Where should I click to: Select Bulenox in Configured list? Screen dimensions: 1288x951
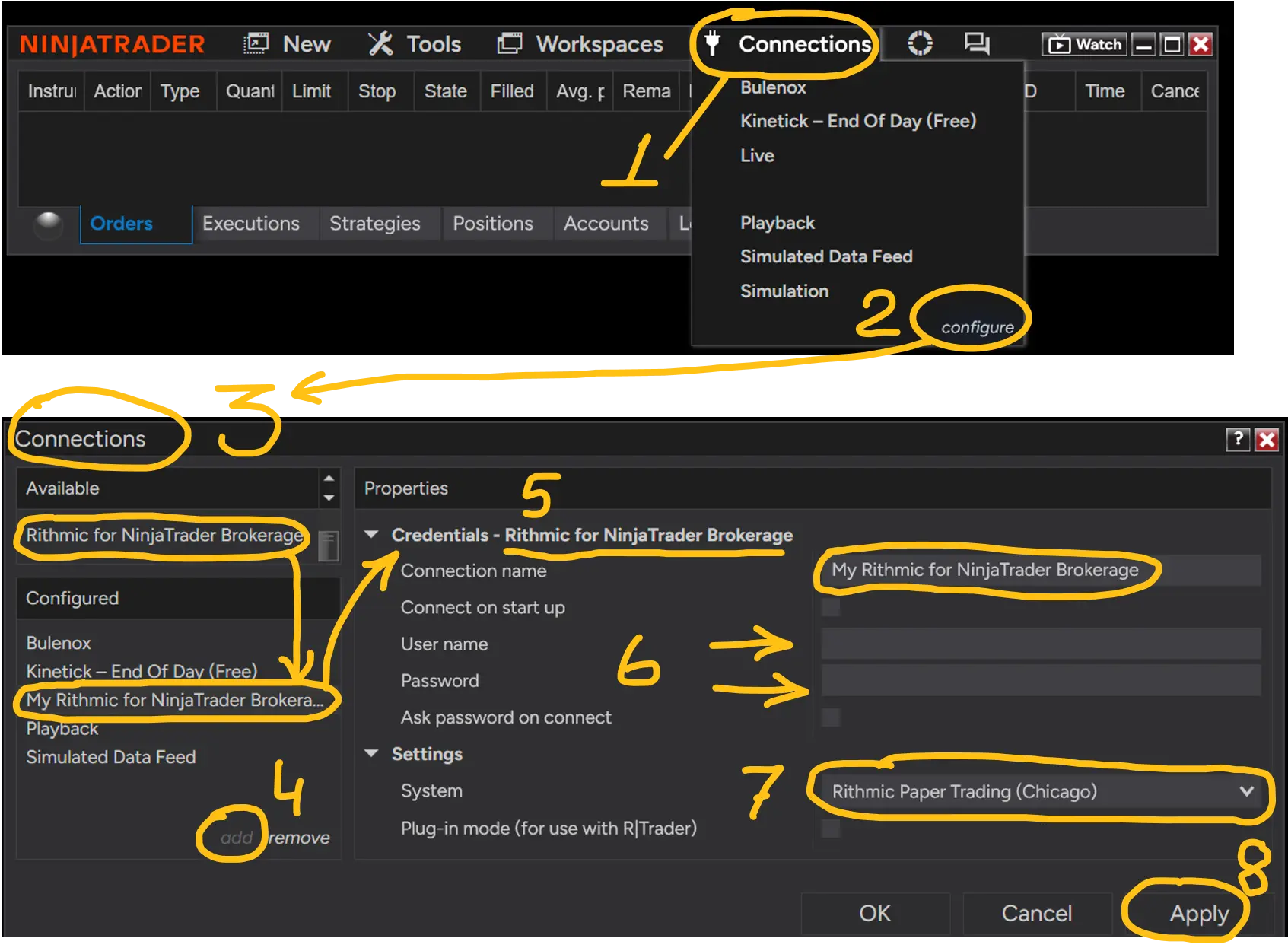(59, 643)
